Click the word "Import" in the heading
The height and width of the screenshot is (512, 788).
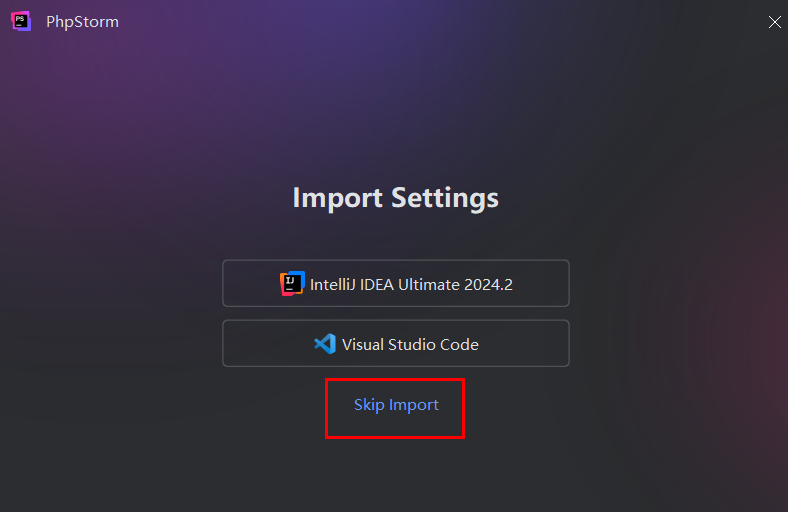coord(338,197)
